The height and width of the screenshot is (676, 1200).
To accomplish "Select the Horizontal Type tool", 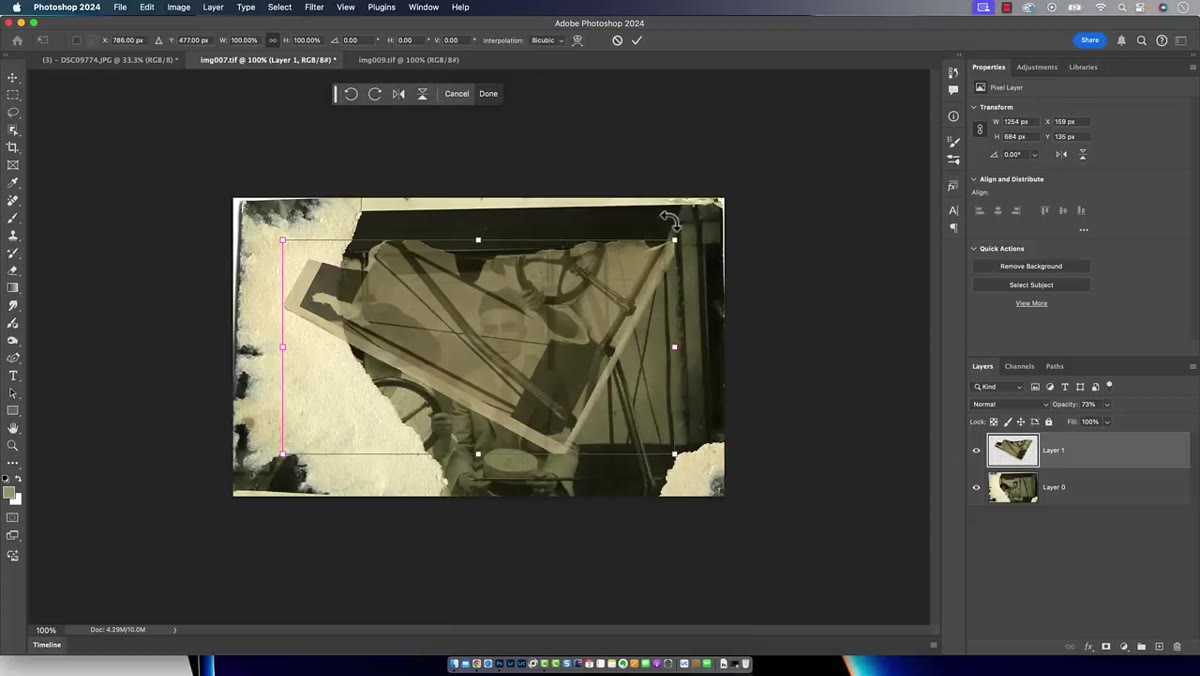I will click(x=13, y=375).
